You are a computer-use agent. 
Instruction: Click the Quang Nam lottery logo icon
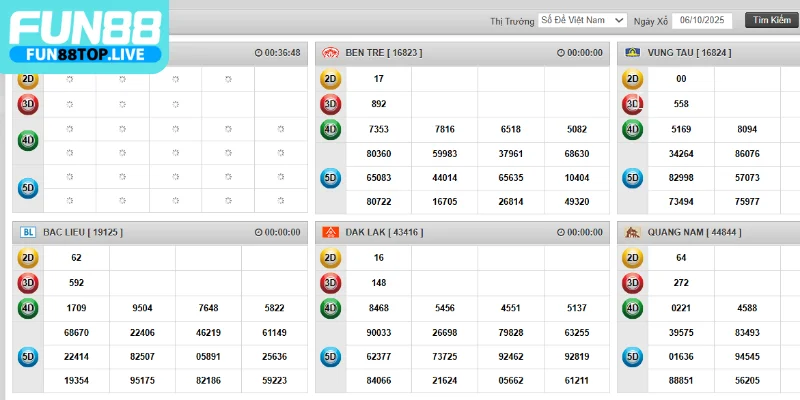tap(633, 232)
